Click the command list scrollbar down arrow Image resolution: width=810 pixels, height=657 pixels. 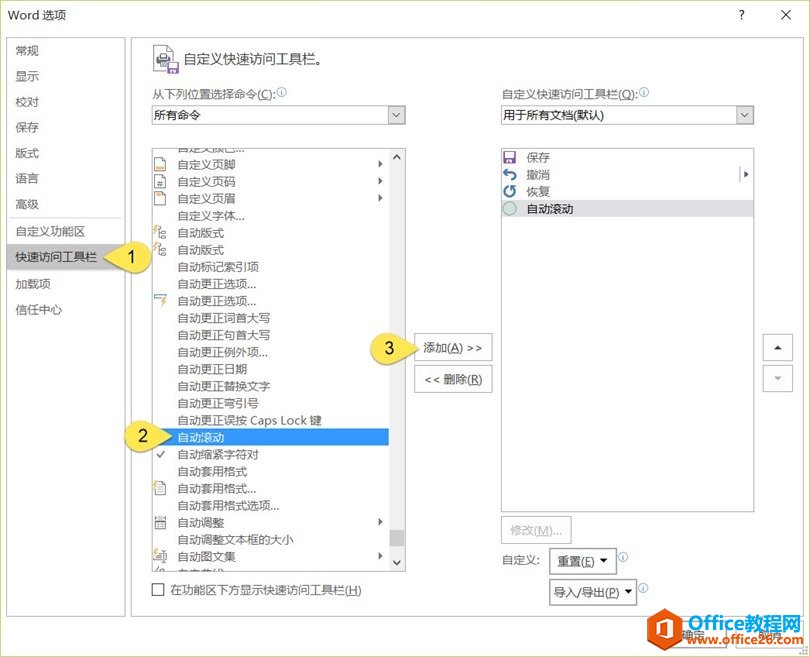coord(398,562)
